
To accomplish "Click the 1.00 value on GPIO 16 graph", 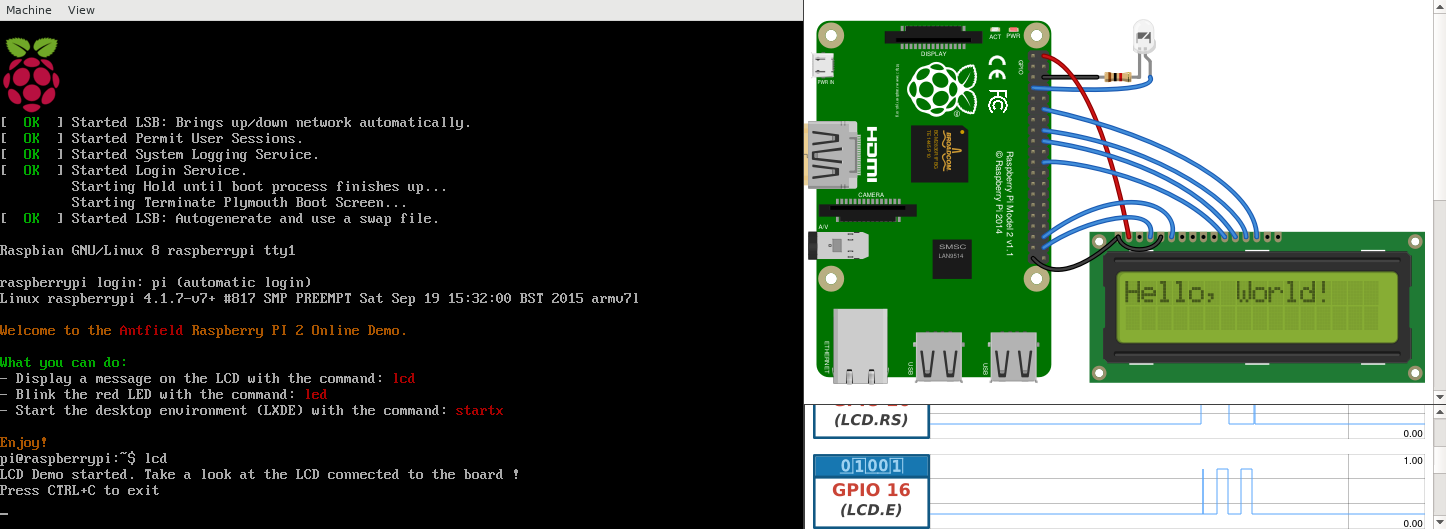I will click(1412, 461).
